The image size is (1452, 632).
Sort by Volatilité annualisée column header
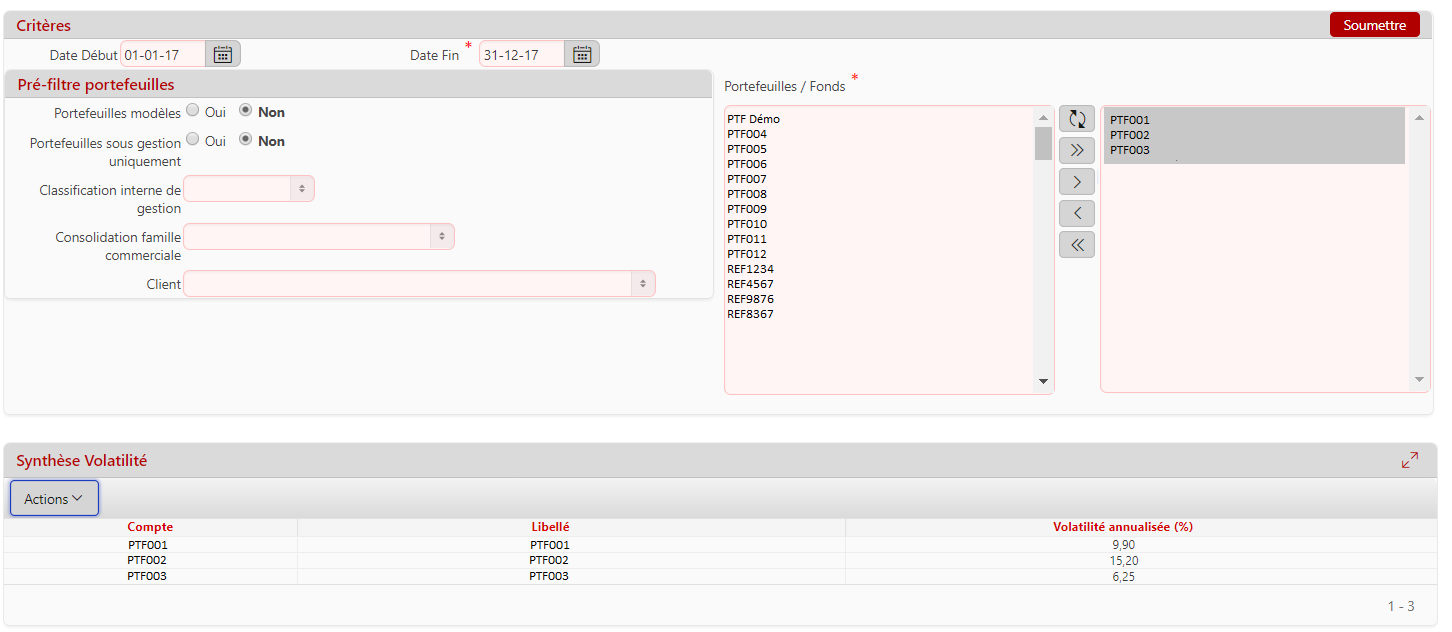pos(1122,527)
